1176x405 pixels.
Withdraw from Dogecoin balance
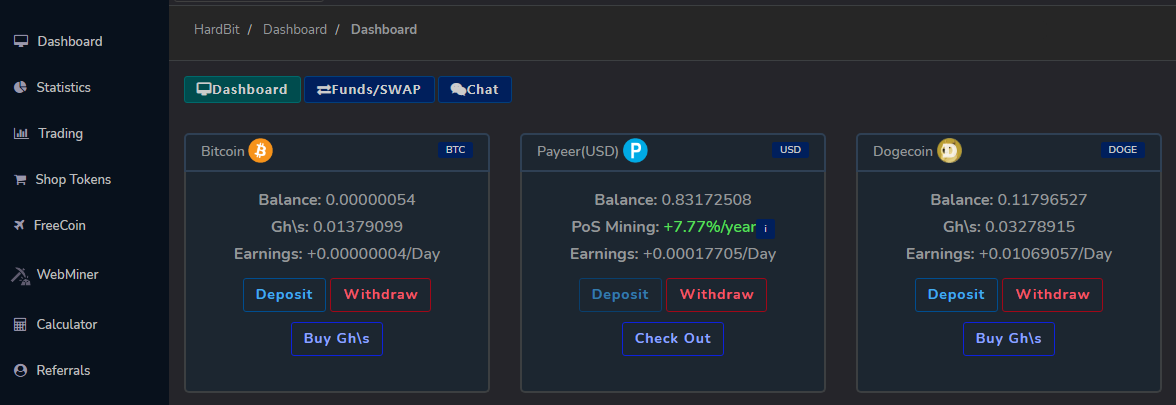pyautogui.click(x=1052, y=295)
